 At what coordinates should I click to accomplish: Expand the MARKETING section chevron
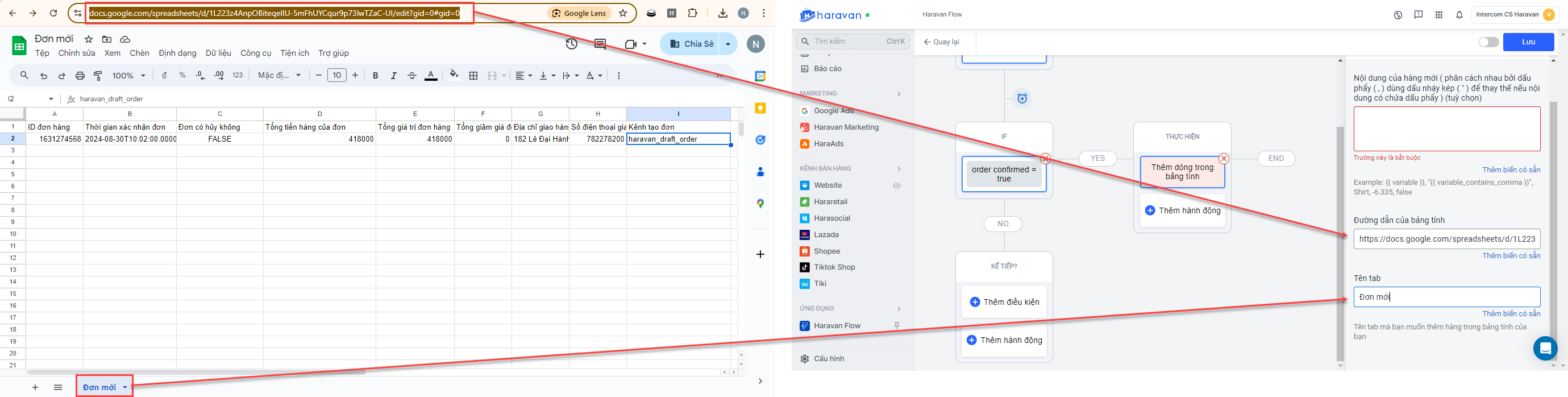[899, 94]
